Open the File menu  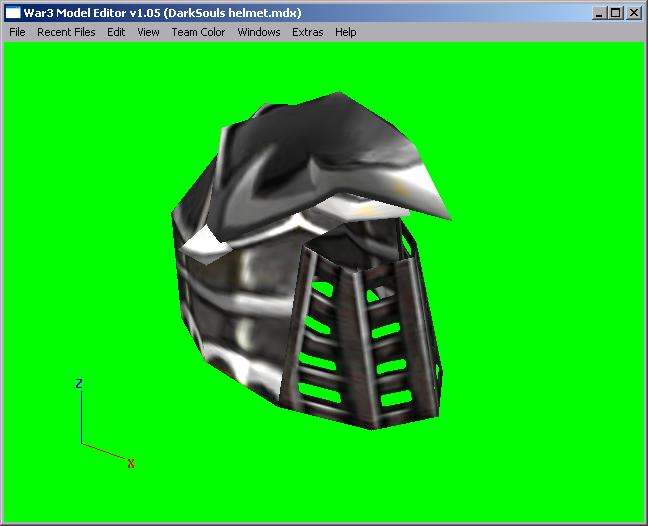coord(17,32)
